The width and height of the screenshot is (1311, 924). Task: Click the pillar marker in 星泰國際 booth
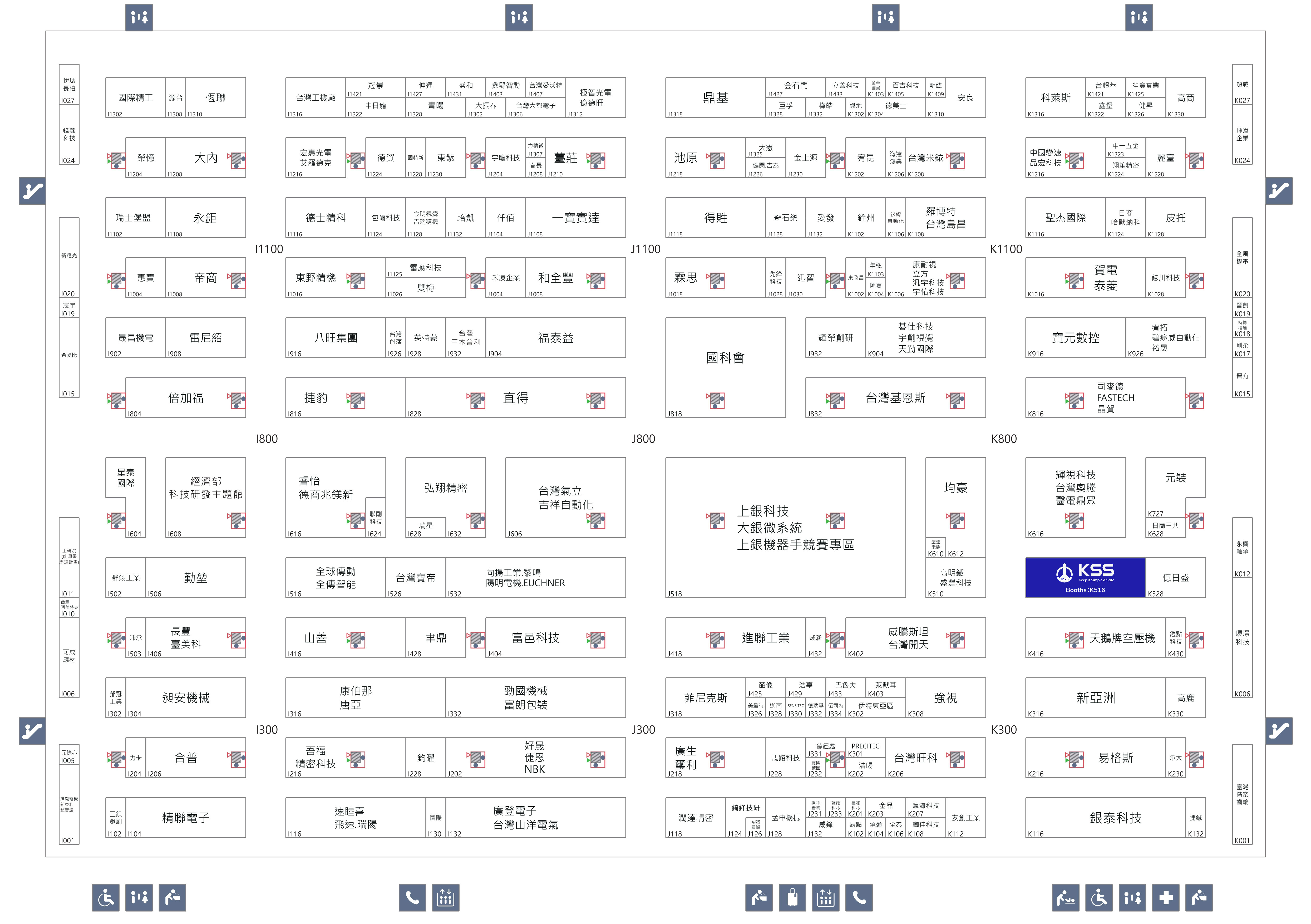116,520
